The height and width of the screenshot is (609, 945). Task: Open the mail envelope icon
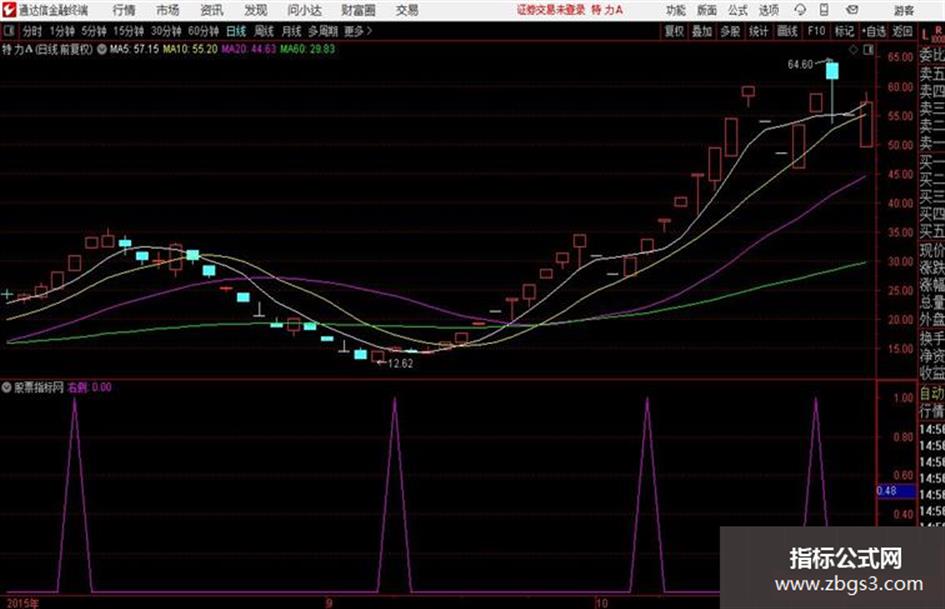(852, 10)
